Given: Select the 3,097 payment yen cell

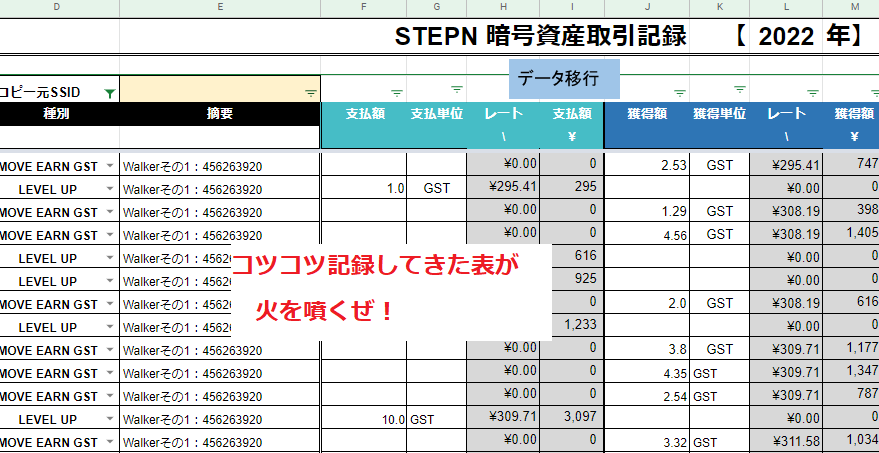Looking at the screenshot, I should (x=572, y=417).
